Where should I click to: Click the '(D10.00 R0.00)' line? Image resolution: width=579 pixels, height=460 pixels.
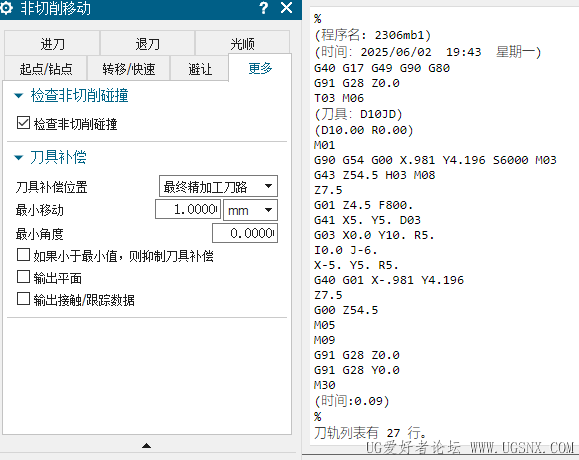coord(364,130)
